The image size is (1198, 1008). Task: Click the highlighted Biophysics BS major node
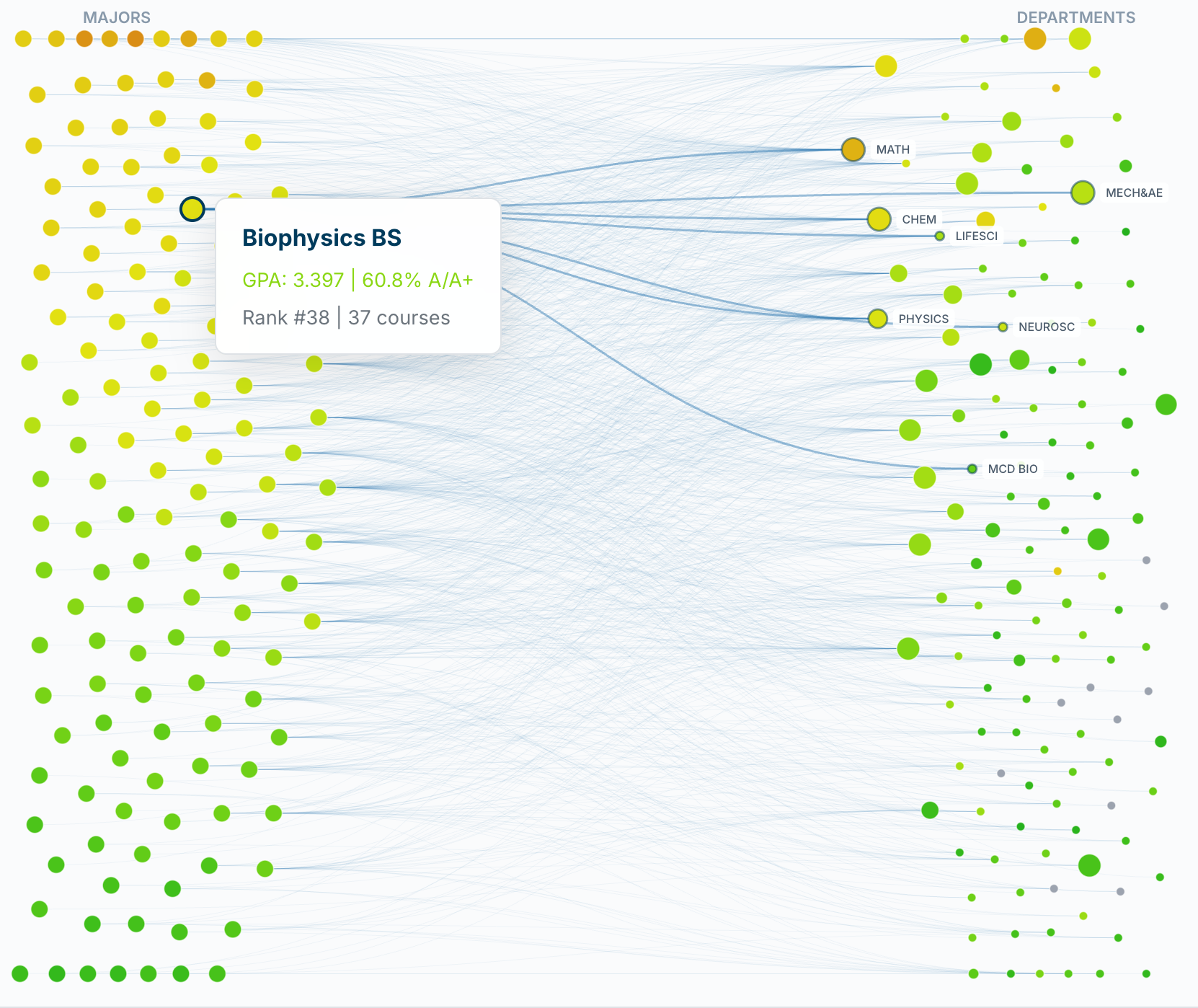click(192, 209)
